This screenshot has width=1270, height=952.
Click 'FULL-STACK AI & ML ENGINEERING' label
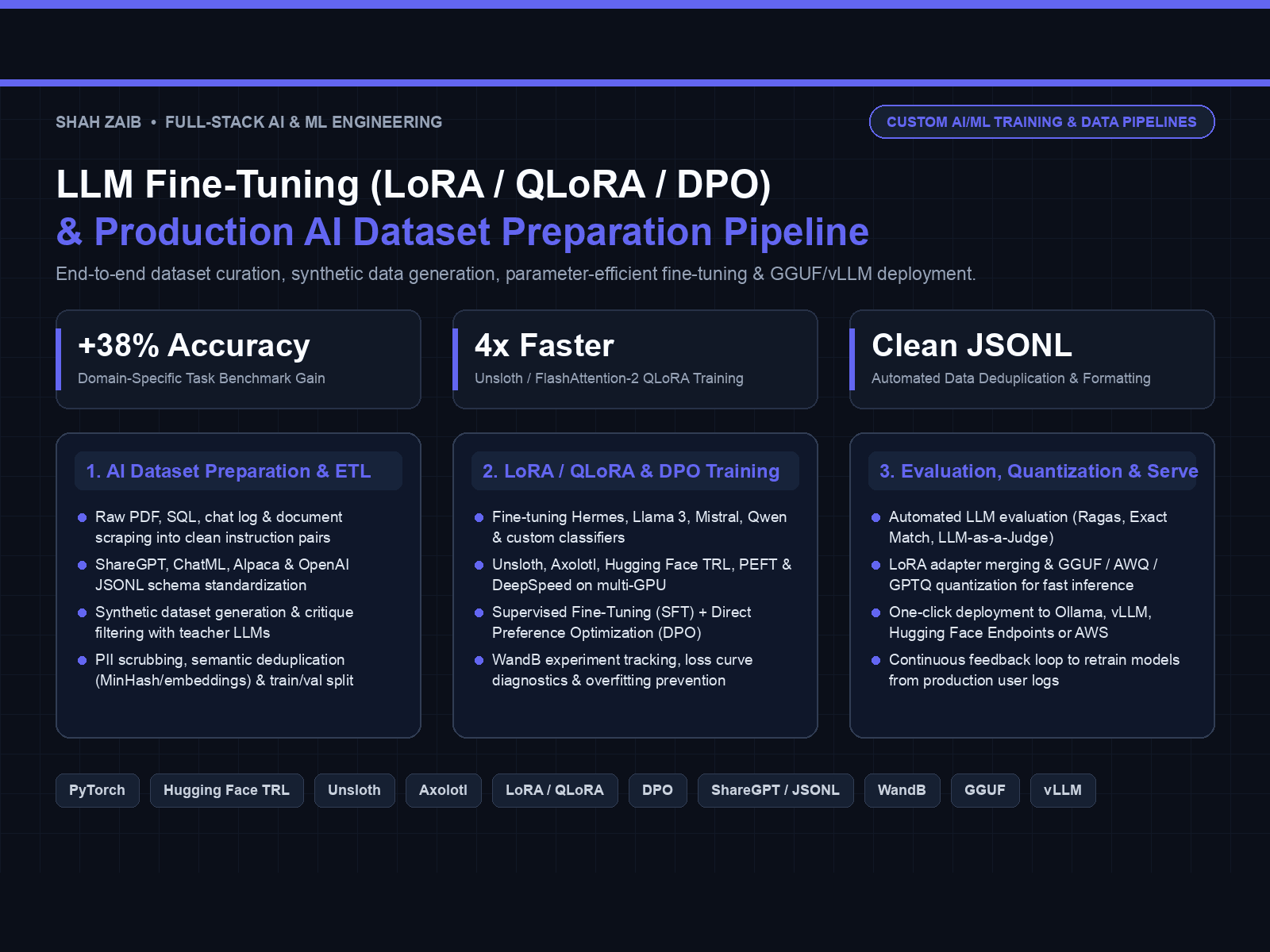point(303,122)
